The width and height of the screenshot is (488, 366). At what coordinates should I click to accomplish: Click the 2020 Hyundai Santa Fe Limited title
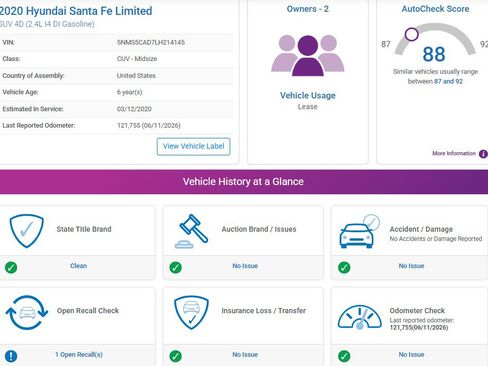76,11
